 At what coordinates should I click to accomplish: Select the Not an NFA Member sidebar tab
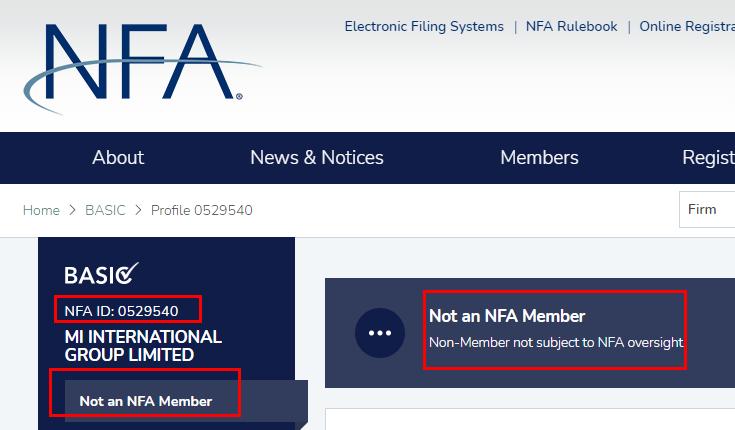click(x=146, y=401)
